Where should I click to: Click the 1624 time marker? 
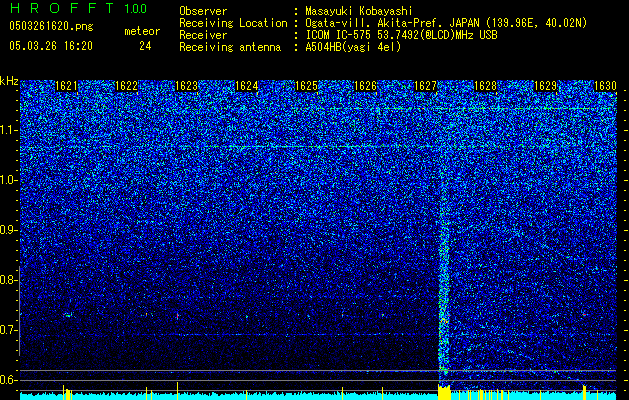[x=246, y=86]
